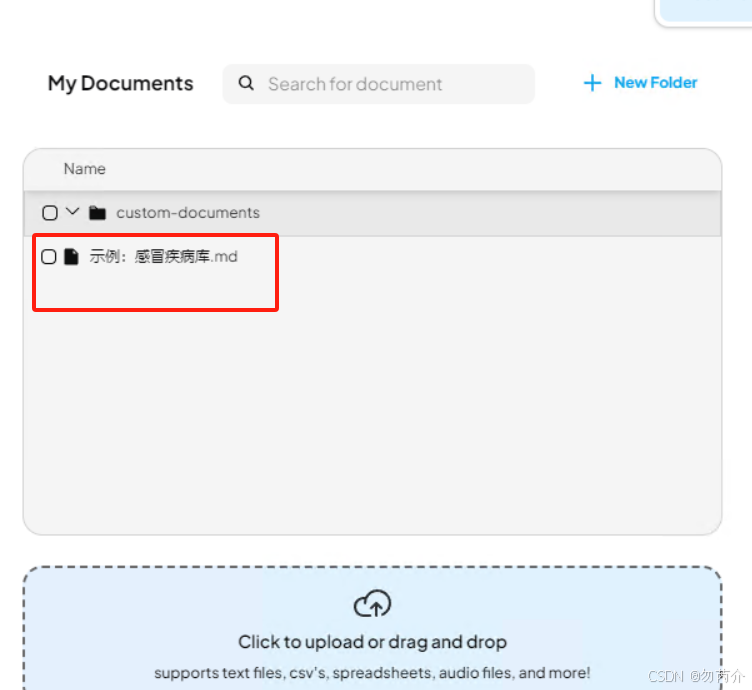Click the cloud upload icon
Screen dimensions: 752x690
[372, 604]
